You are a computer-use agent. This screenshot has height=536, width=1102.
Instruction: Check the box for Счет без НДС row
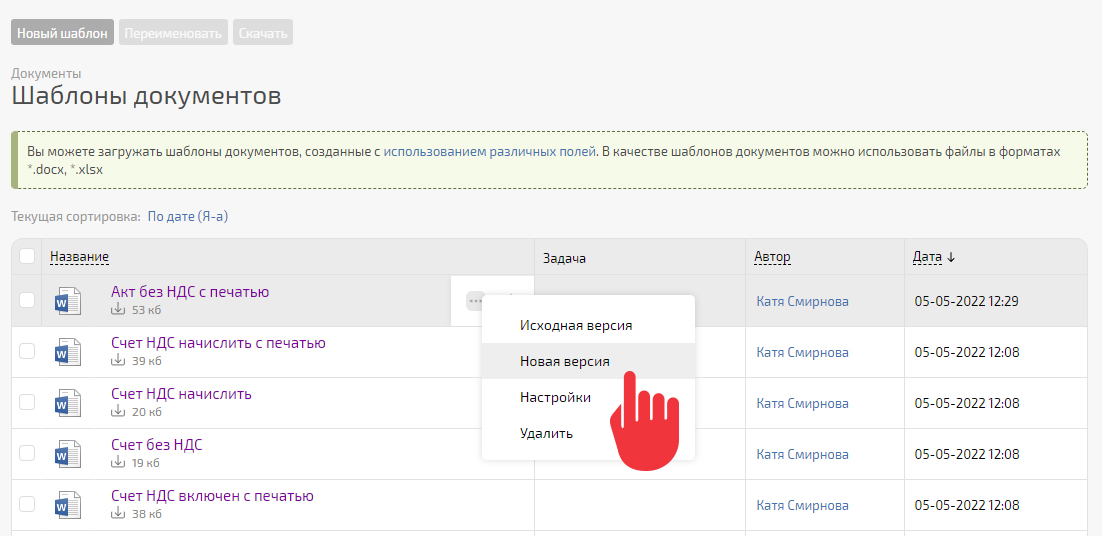pos(27,453)
